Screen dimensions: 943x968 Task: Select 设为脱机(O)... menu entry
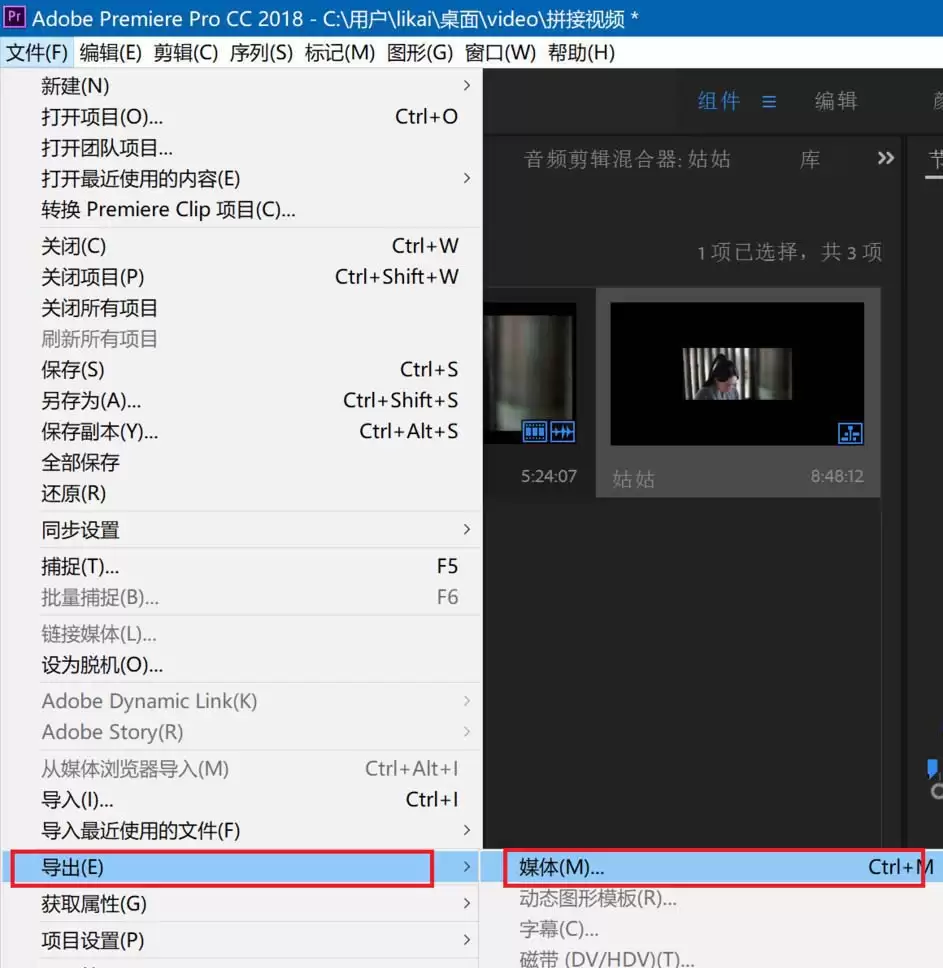pyautogui.click(x=242, y=665)
